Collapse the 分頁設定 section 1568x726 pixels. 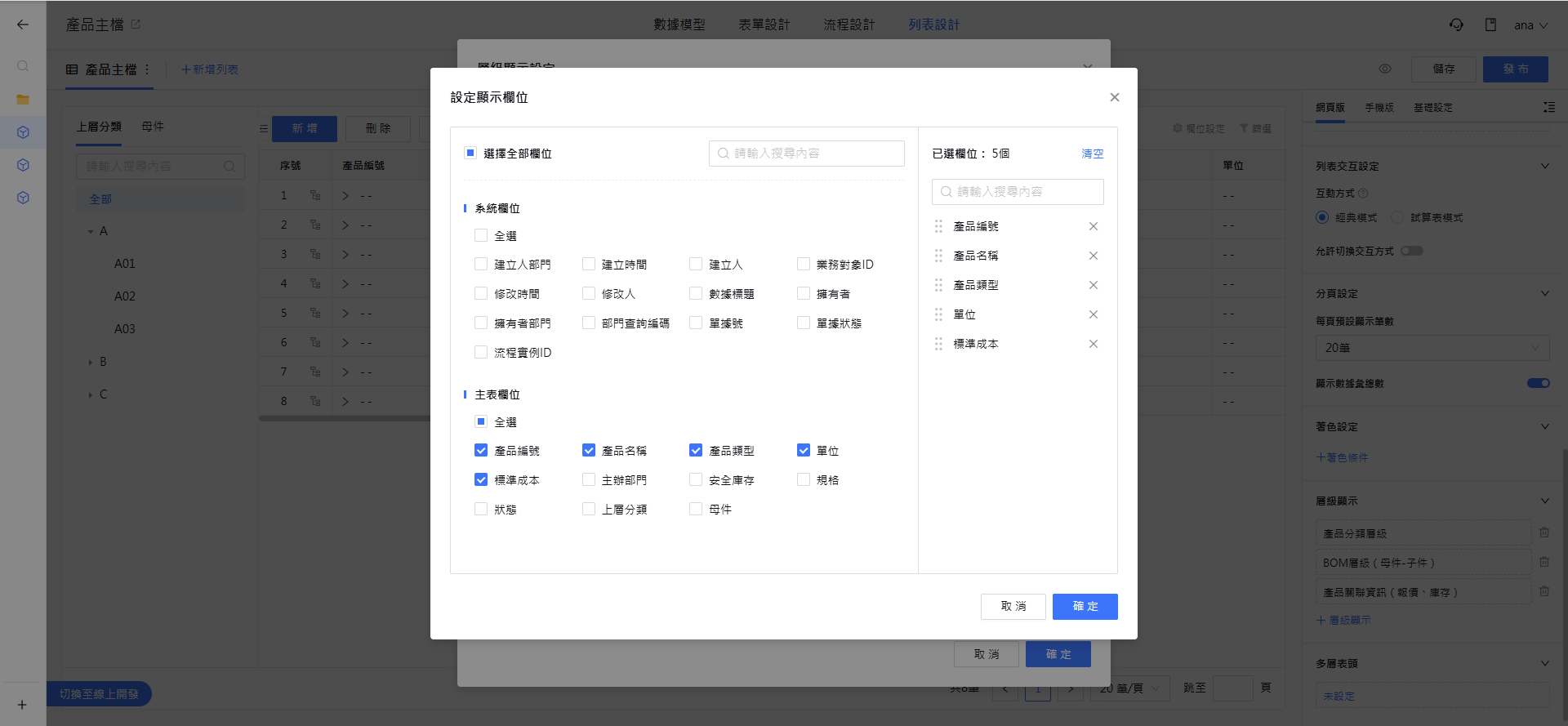coord(1544,293)
